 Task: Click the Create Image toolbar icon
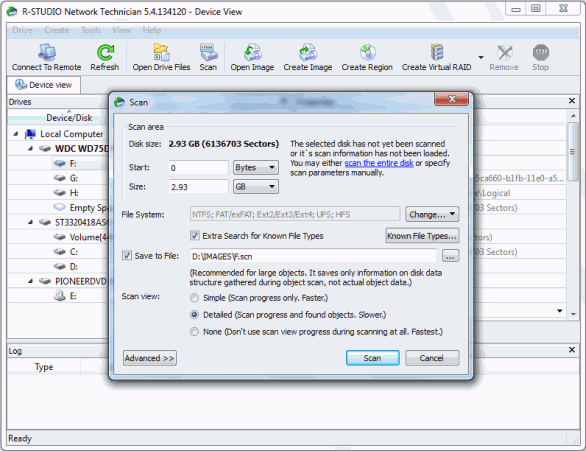pyautogui.click(x=308, y=52)
